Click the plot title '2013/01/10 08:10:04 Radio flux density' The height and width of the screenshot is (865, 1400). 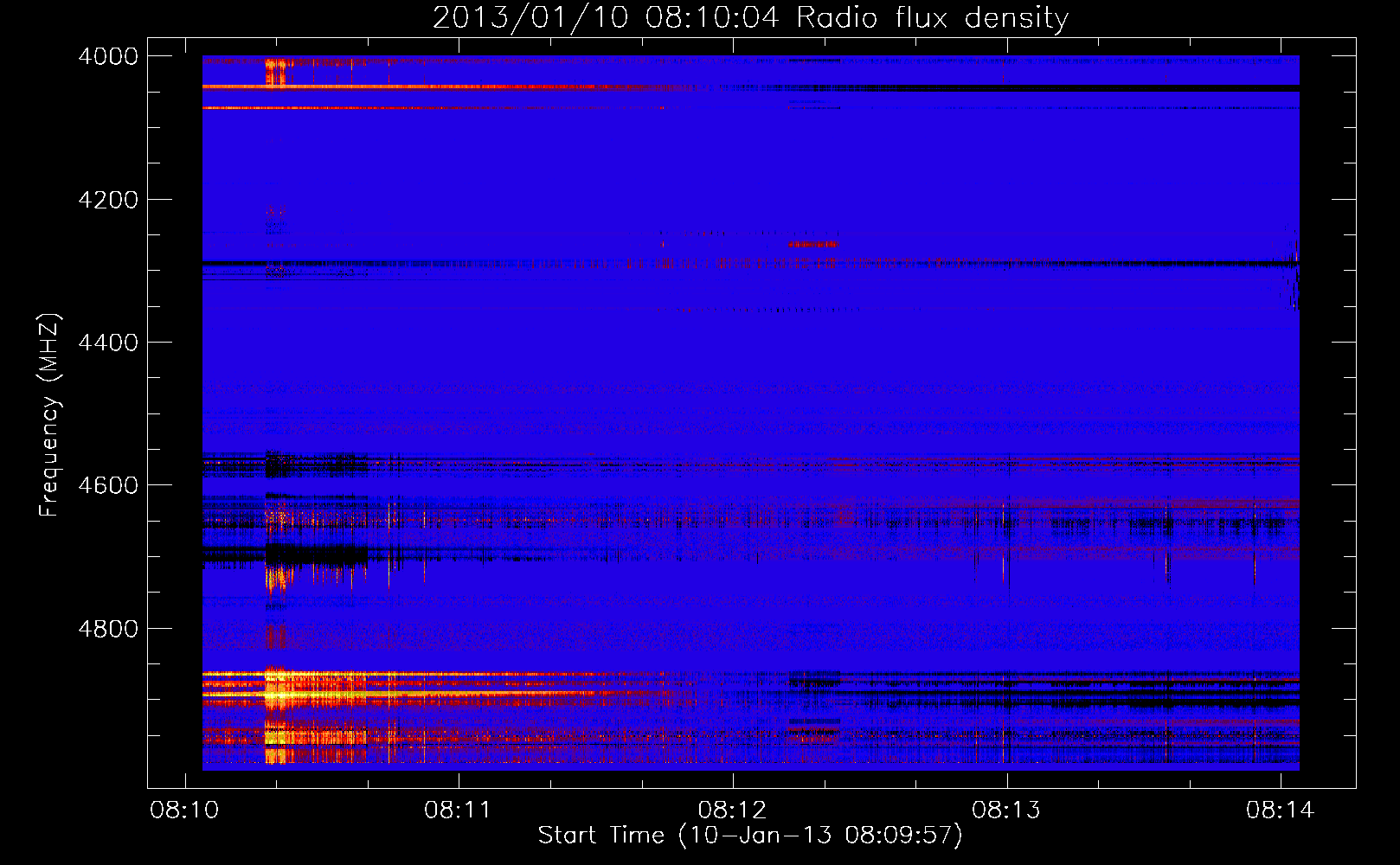click(750, 17)
